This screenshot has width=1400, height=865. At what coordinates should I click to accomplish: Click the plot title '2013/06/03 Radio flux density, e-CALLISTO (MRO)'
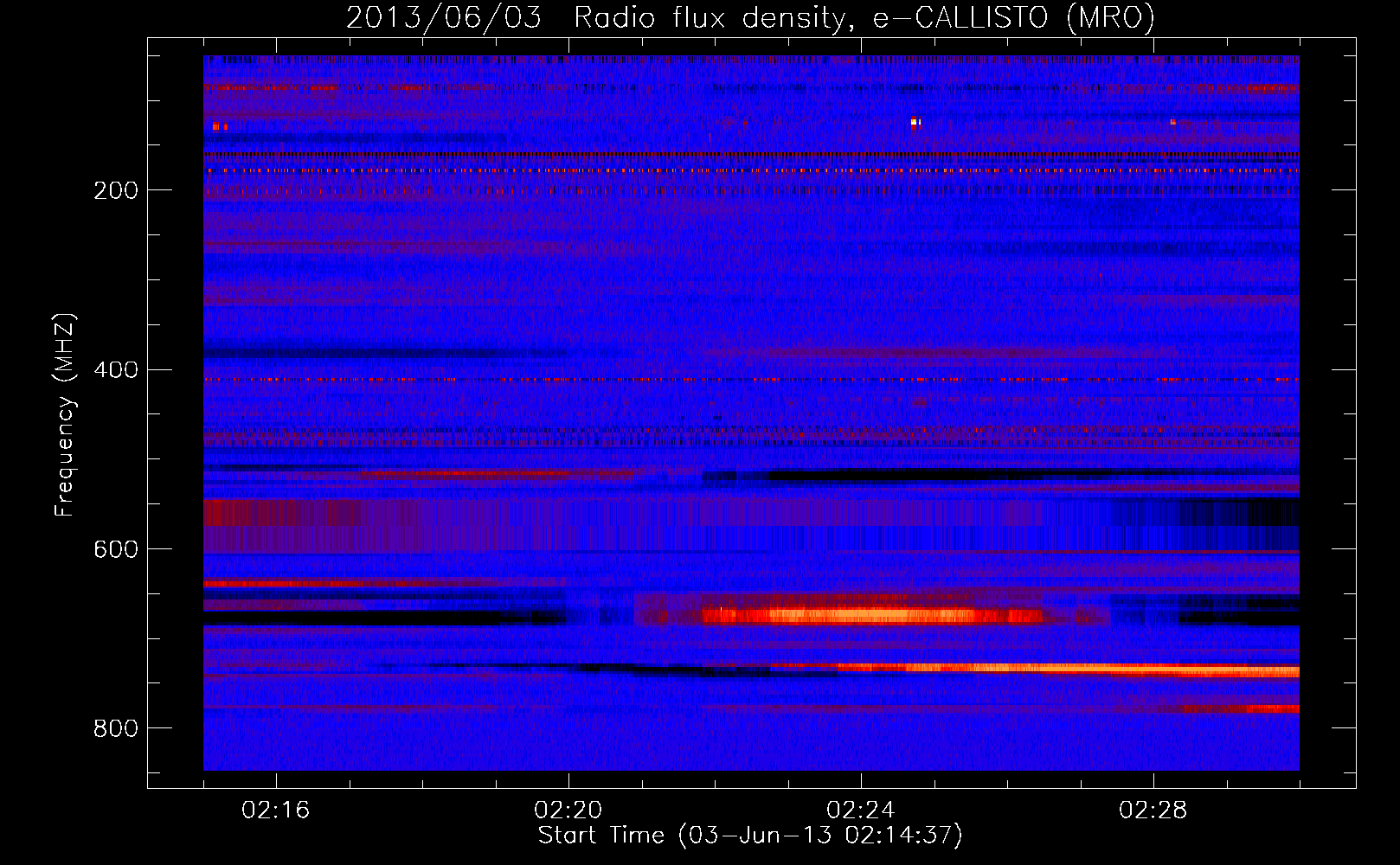point(750,17)
